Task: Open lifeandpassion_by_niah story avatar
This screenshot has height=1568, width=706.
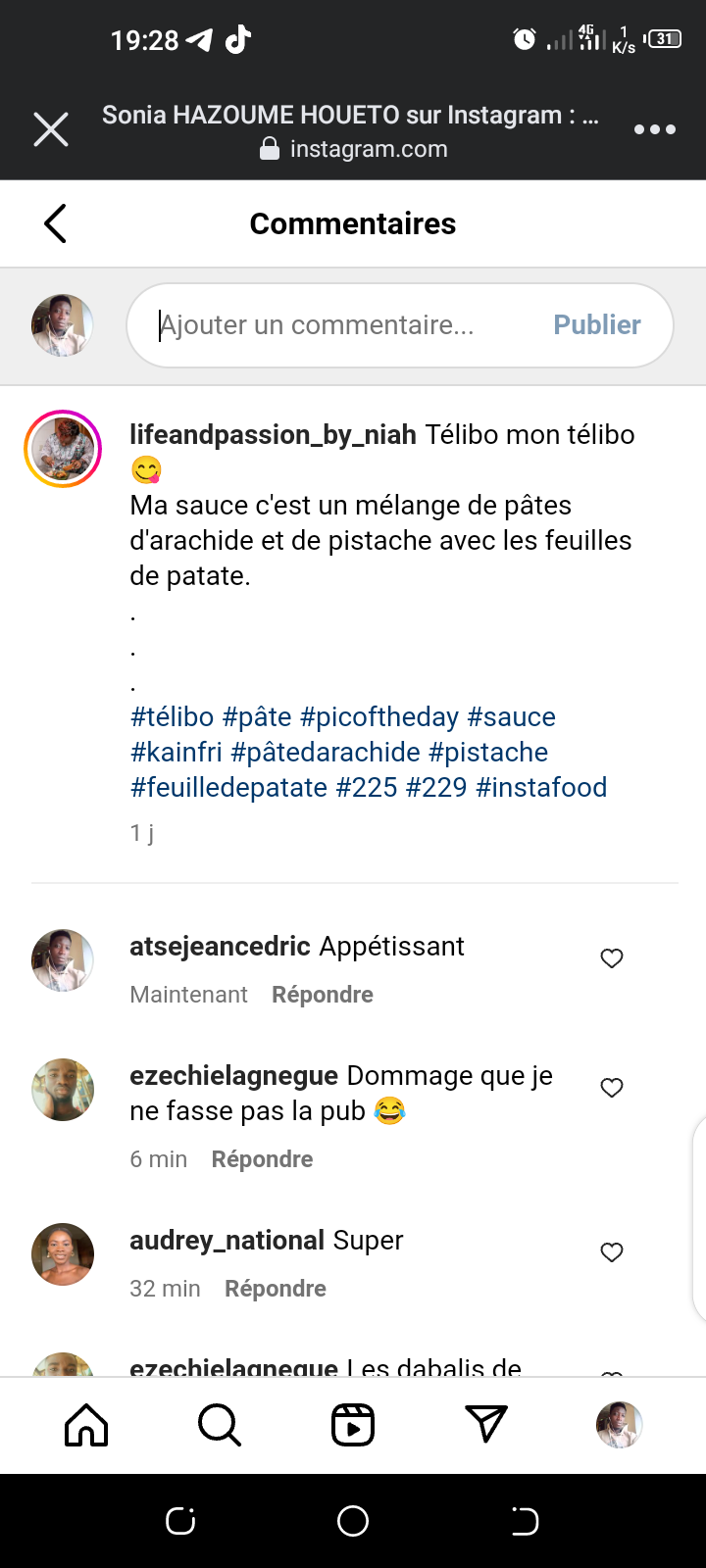Action: click(63, 449)
